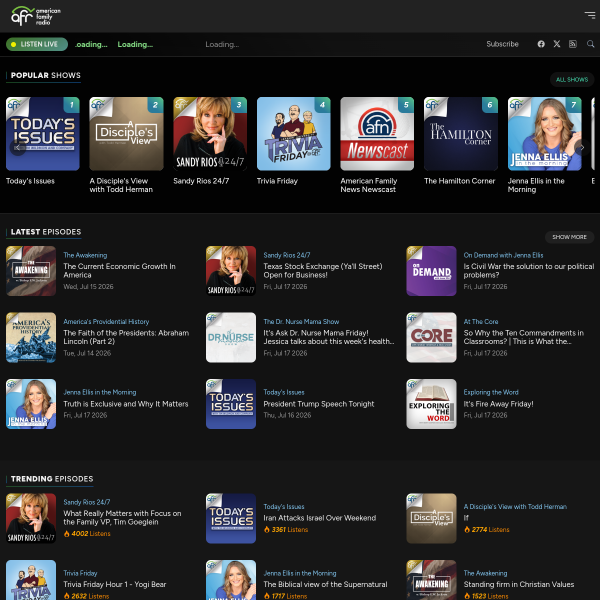Click 'On Demand with Jenna Ellis' show link
This screenshot has height=600, width=600.
[x=503, y=255]
